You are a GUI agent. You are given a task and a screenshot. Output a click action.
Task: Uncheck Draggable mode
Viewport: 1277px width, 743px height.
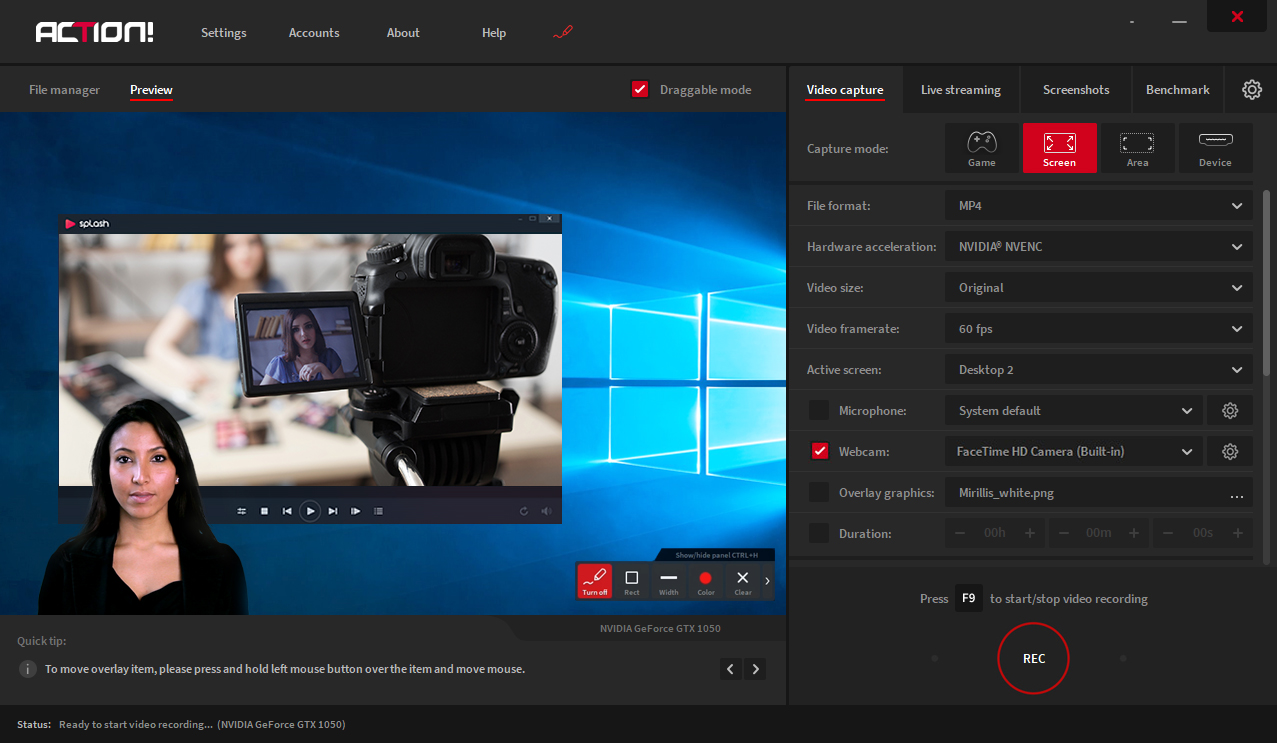[639, 89]
